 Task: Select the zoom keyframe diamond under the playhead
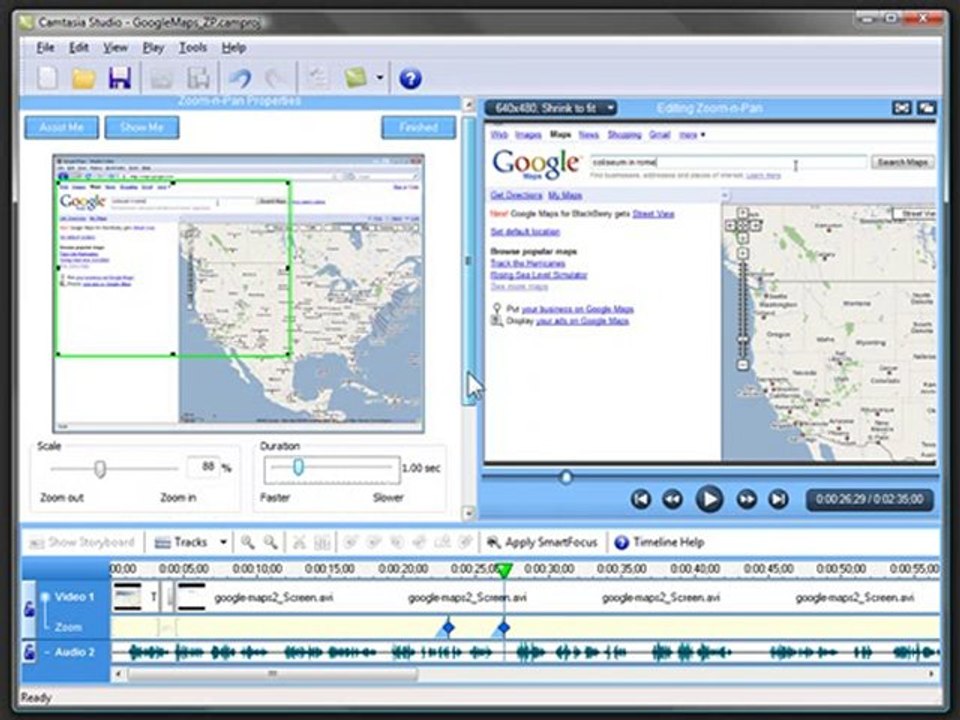tap(504, 628)
